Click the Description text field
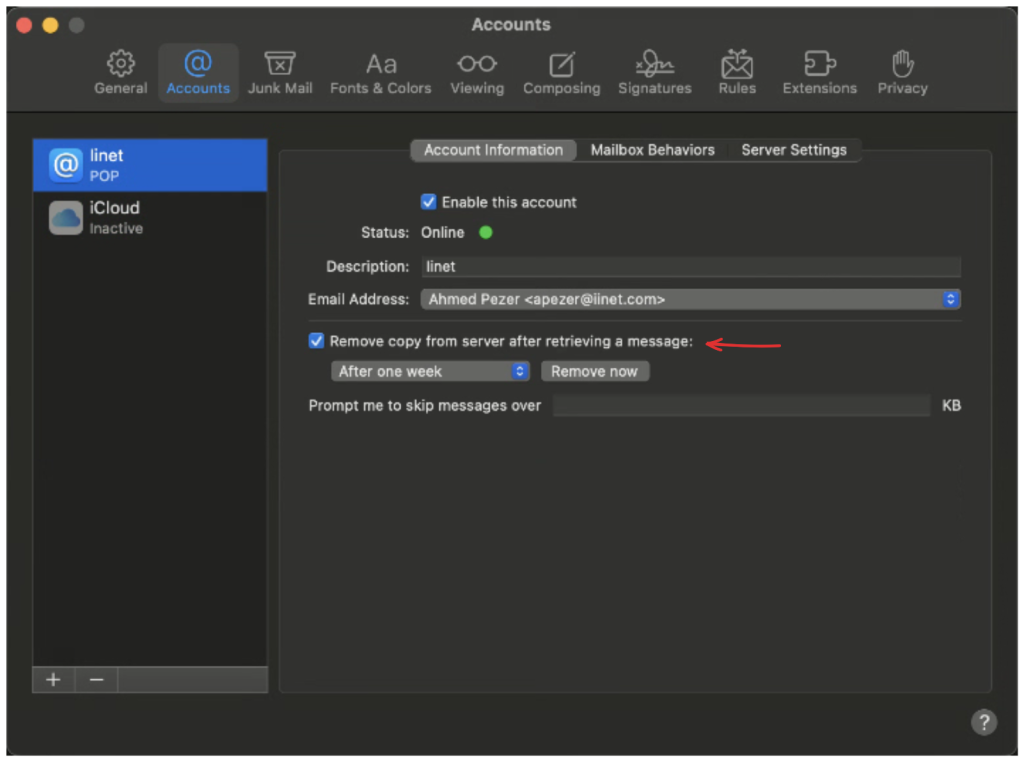This screenshot has width=1024, height=762. point(690,267)
